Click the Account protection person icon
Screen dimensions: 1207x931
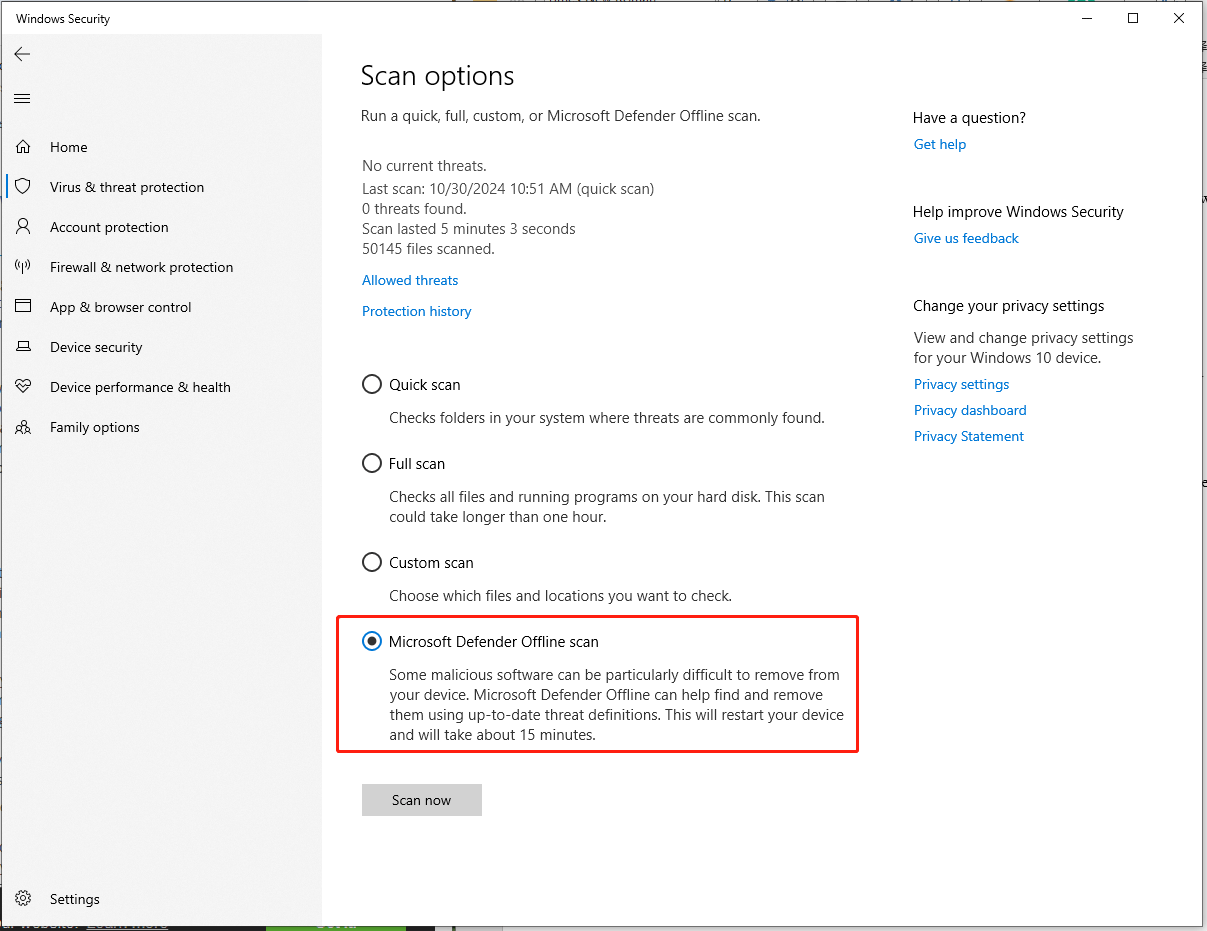23,227
